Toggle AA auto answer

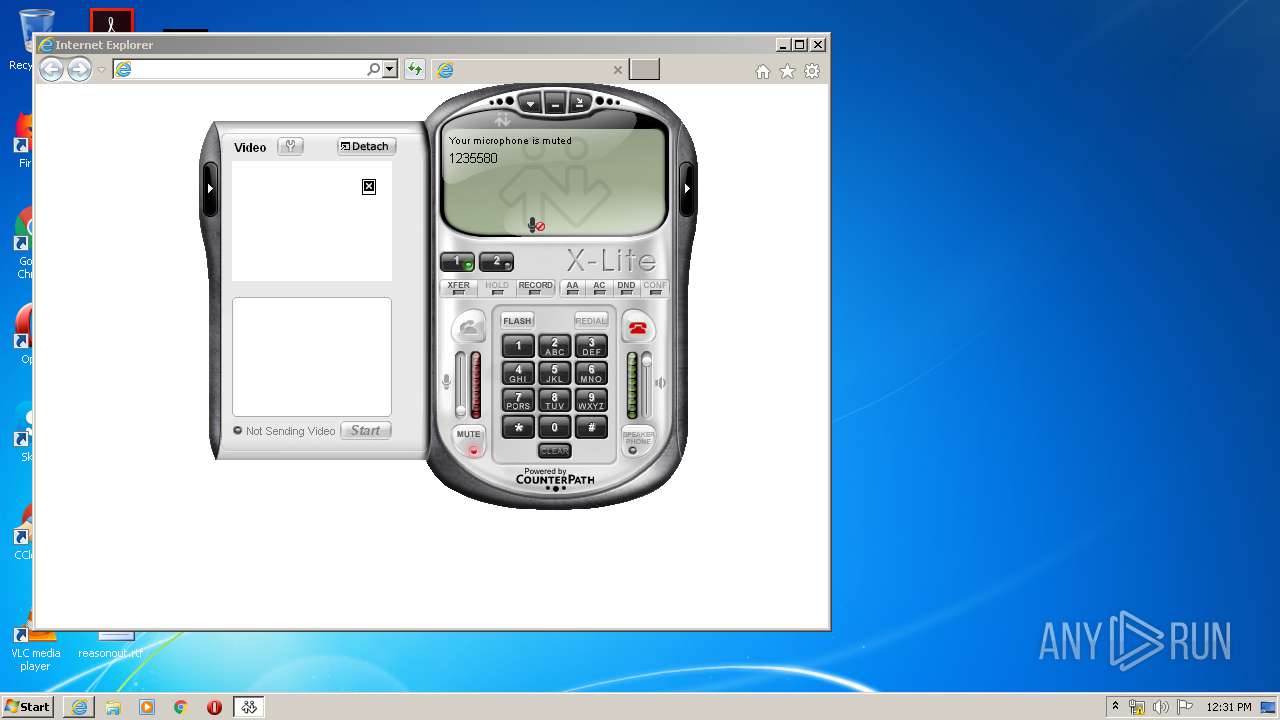point(572,288)
